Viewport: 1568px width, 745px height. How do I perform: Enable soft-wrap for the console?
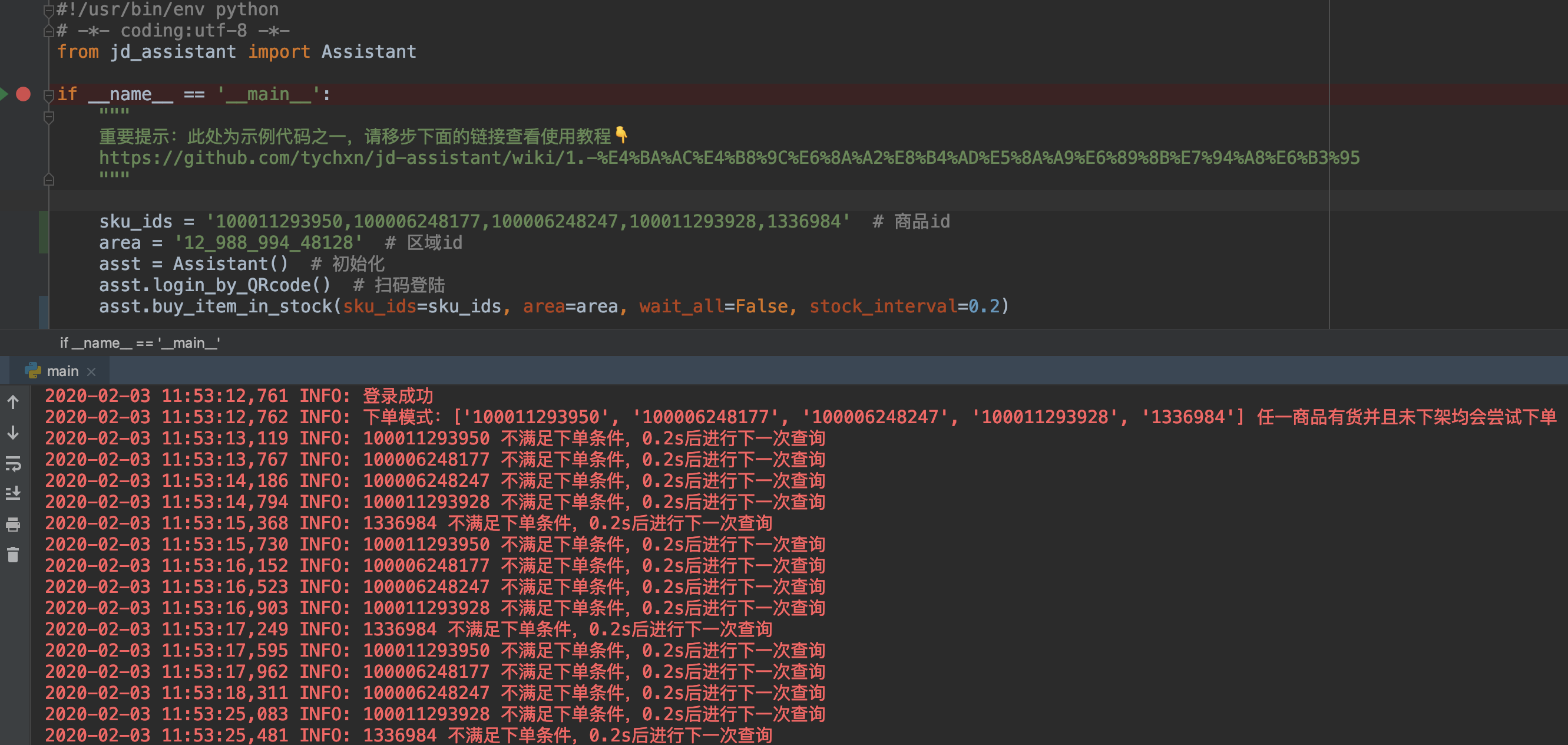coord(12,465)
